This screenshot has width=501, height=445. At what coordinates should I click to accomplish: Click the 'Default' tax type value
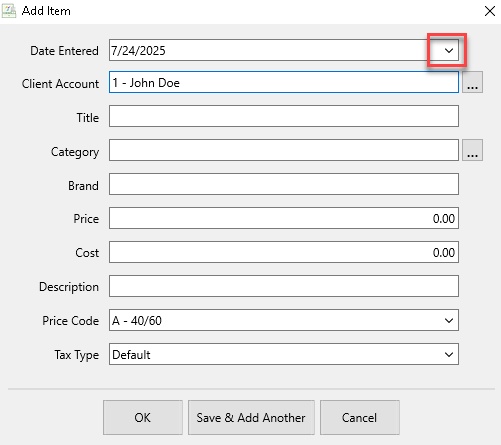[x=131, y=355]
